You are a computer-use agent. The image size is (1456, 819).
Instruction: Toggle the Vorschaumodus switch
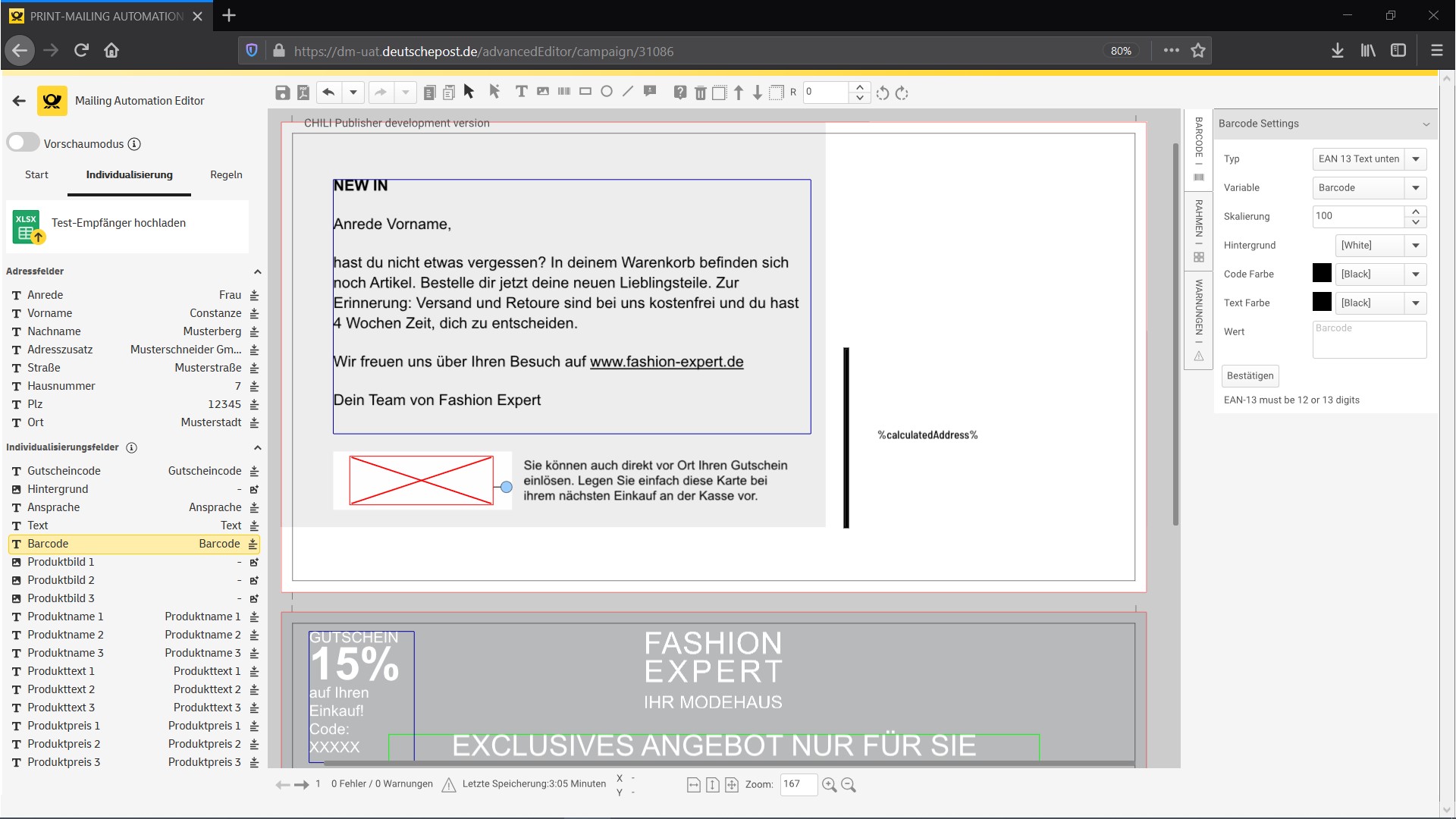click(x=24, y=143)
